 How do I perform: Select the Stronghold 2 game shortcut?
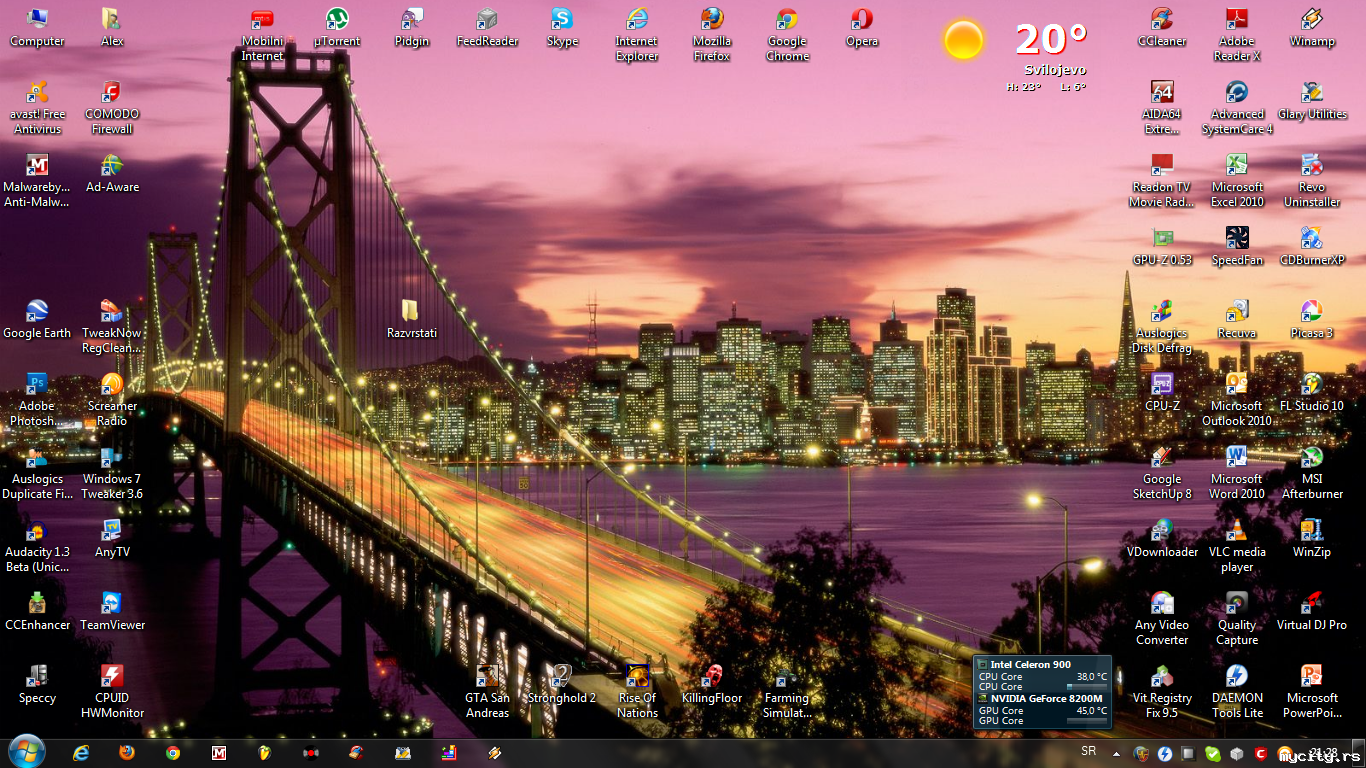[x=562, y=685]
